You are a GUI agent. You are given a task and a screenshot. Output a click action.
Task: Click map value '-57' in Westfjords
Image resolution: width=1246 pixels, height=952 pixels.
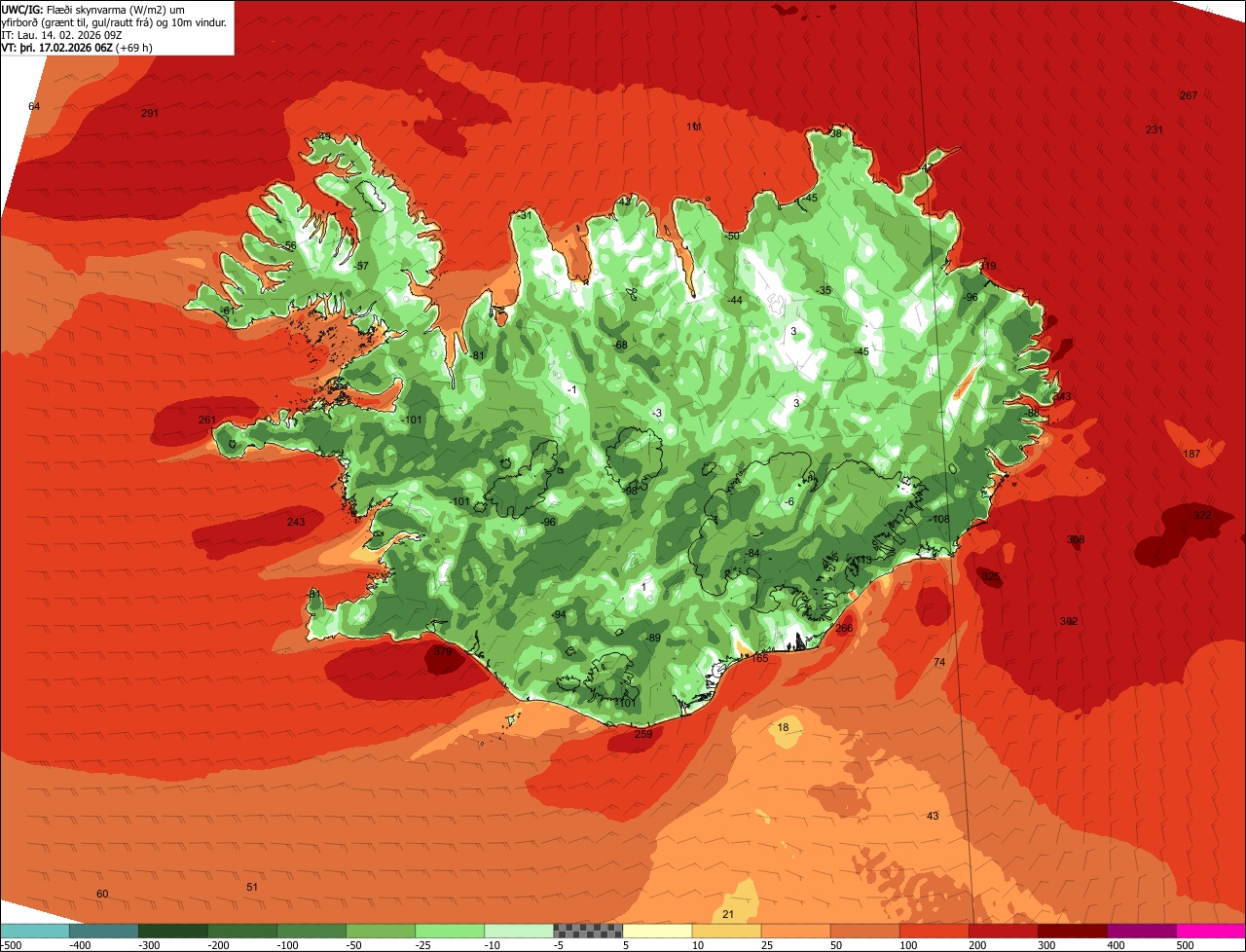[x=361, y=266]
